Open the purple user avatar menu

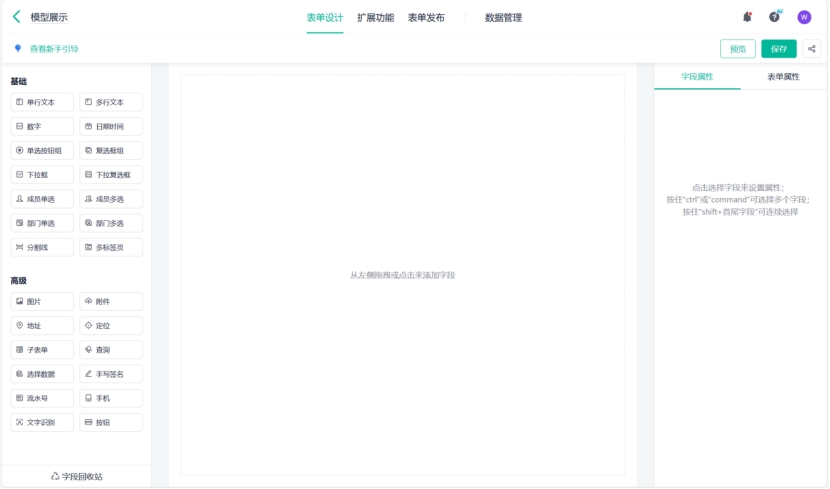804,17
